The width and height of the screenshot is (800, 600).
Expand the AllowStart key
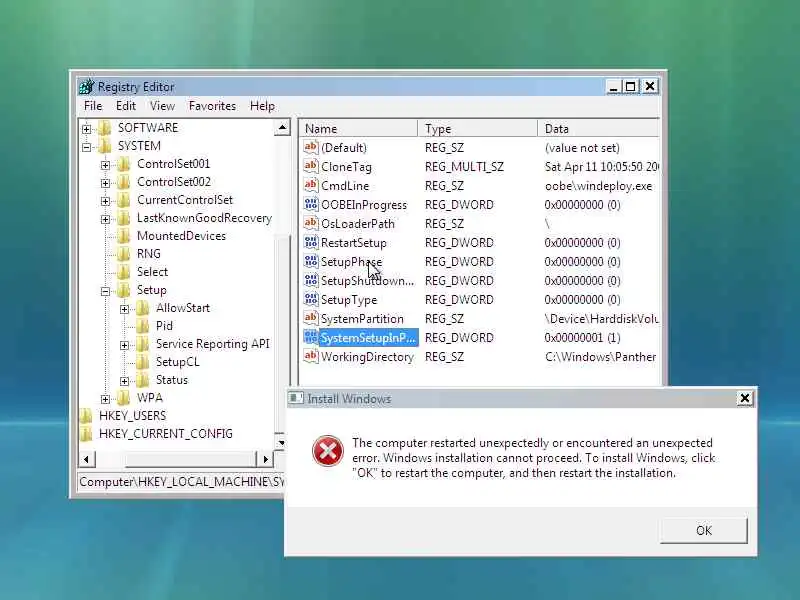coord(124,309)
